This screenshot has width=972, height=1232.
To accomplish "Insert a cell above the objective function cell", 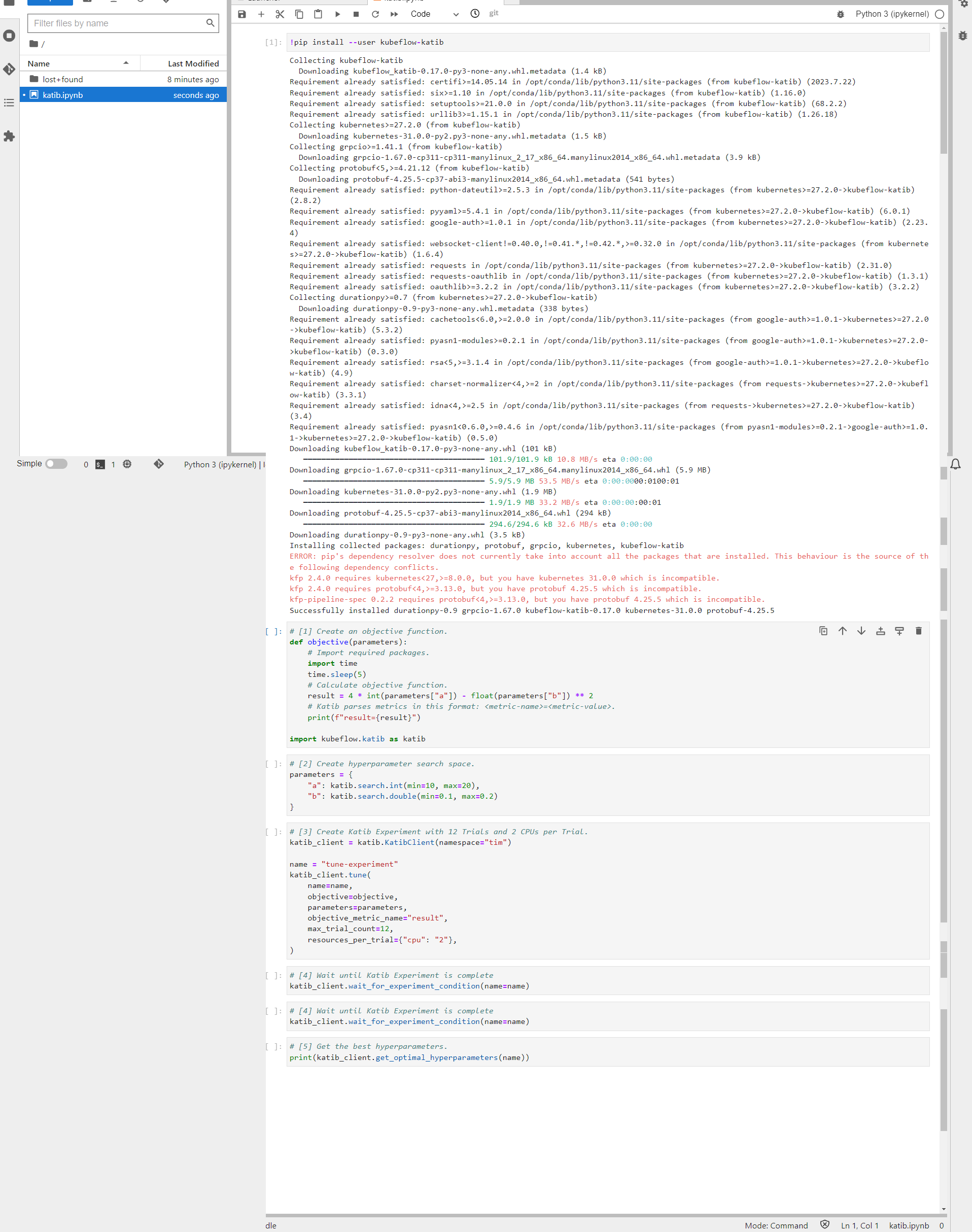I will pos(880,631).
